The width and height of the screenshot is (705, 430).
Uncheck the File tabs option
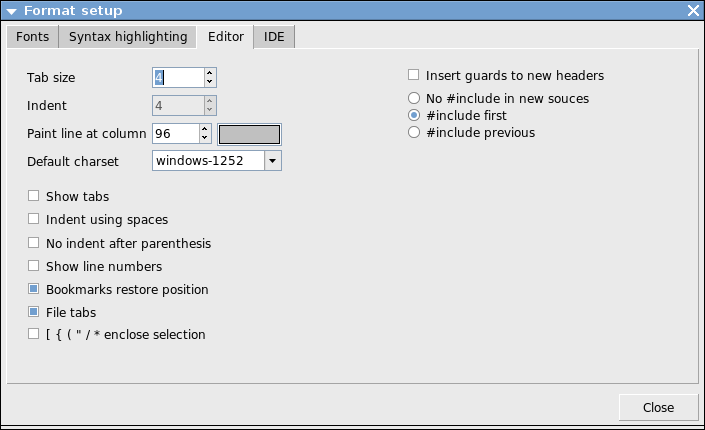tap(34, 313)
